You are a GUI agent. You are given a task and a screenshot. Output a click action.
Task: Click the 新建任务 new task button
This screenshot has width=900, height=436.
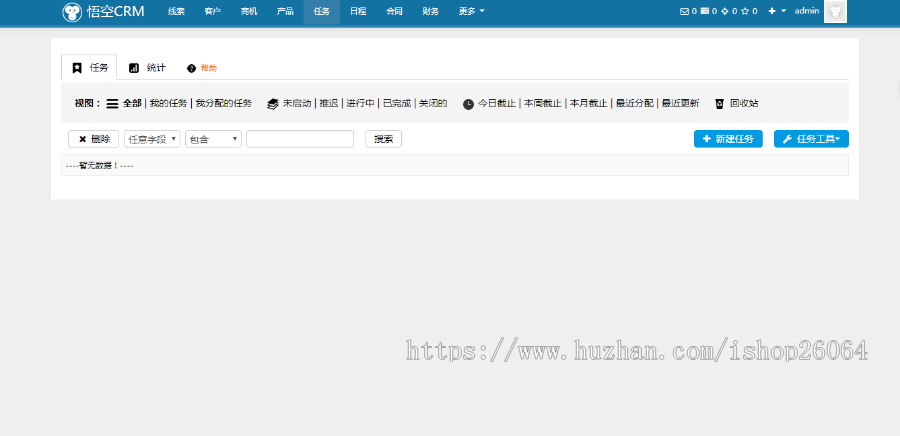[728, 139]
